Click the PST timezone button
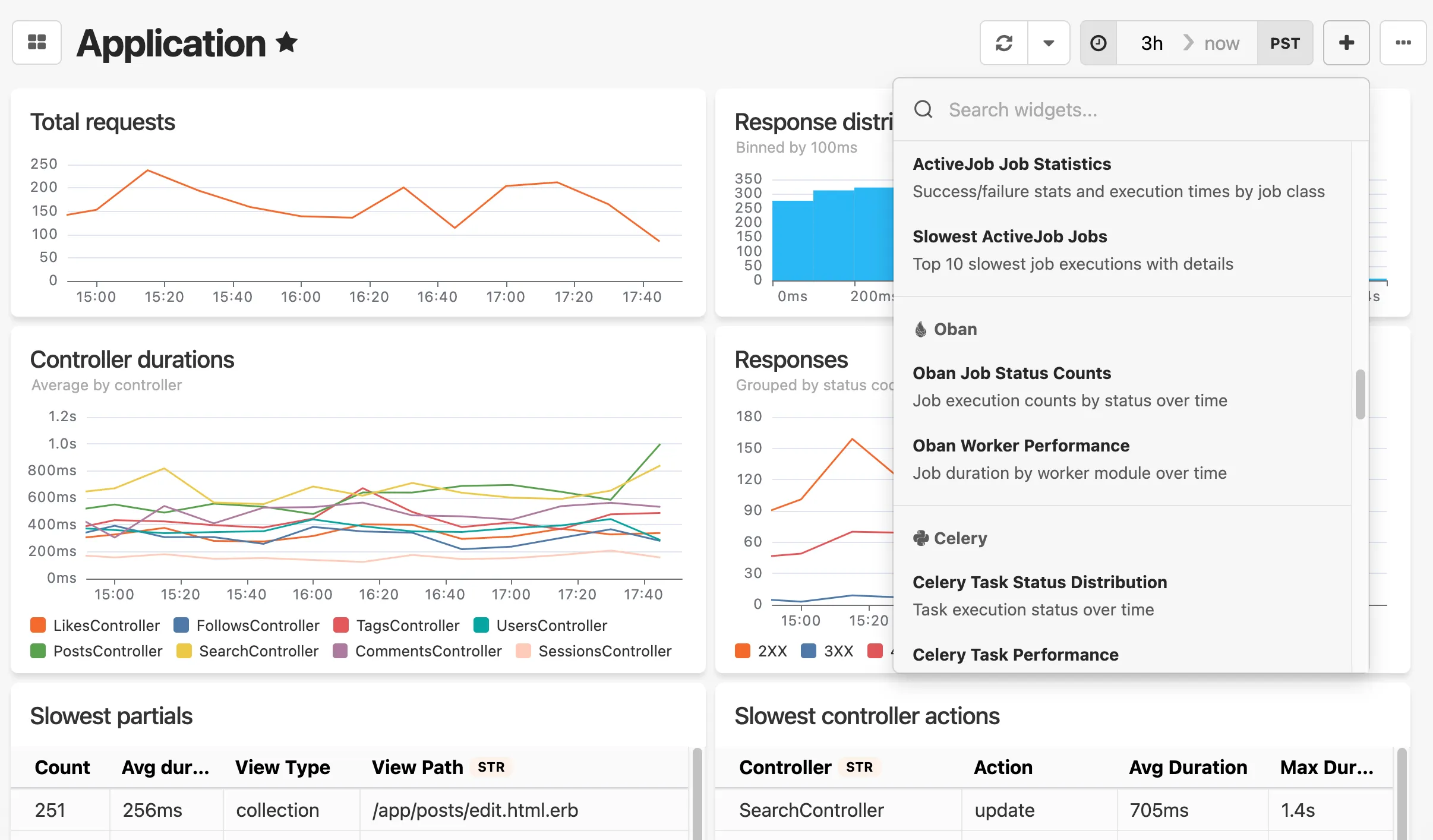Viewport: 1433px width, 840px height. click(x=1285, y=42)
